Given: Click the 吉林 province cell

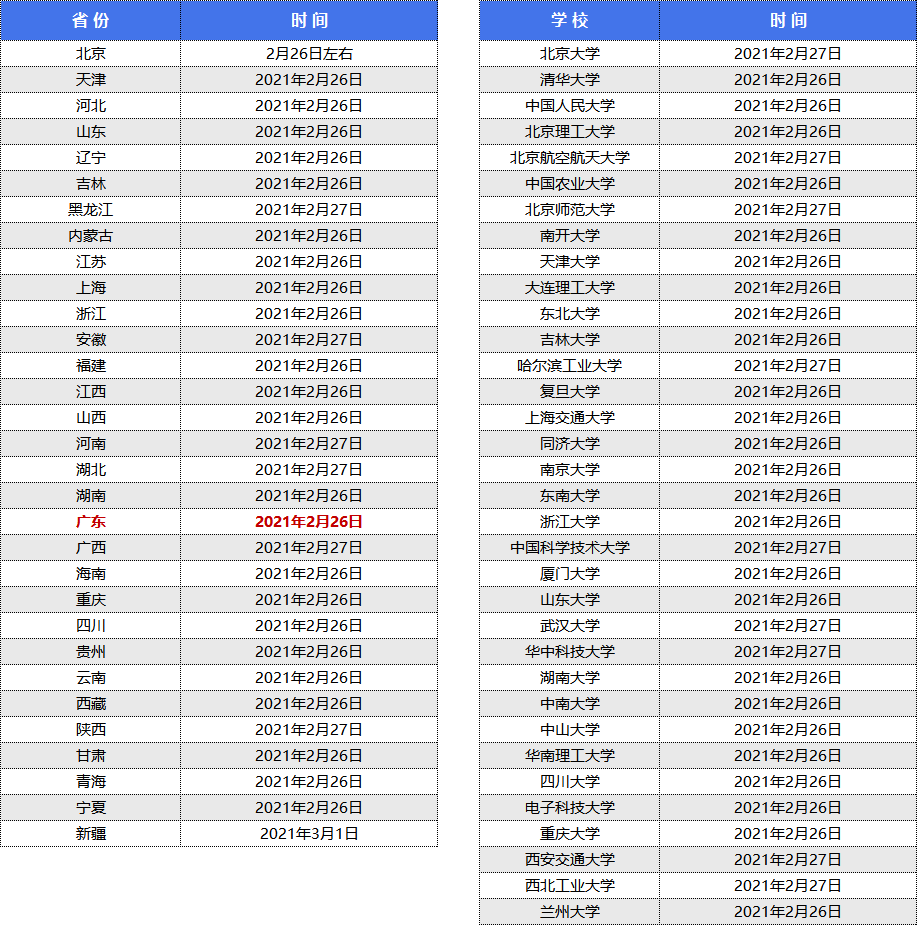Looking at the screenshot, I should pos(90,183).
